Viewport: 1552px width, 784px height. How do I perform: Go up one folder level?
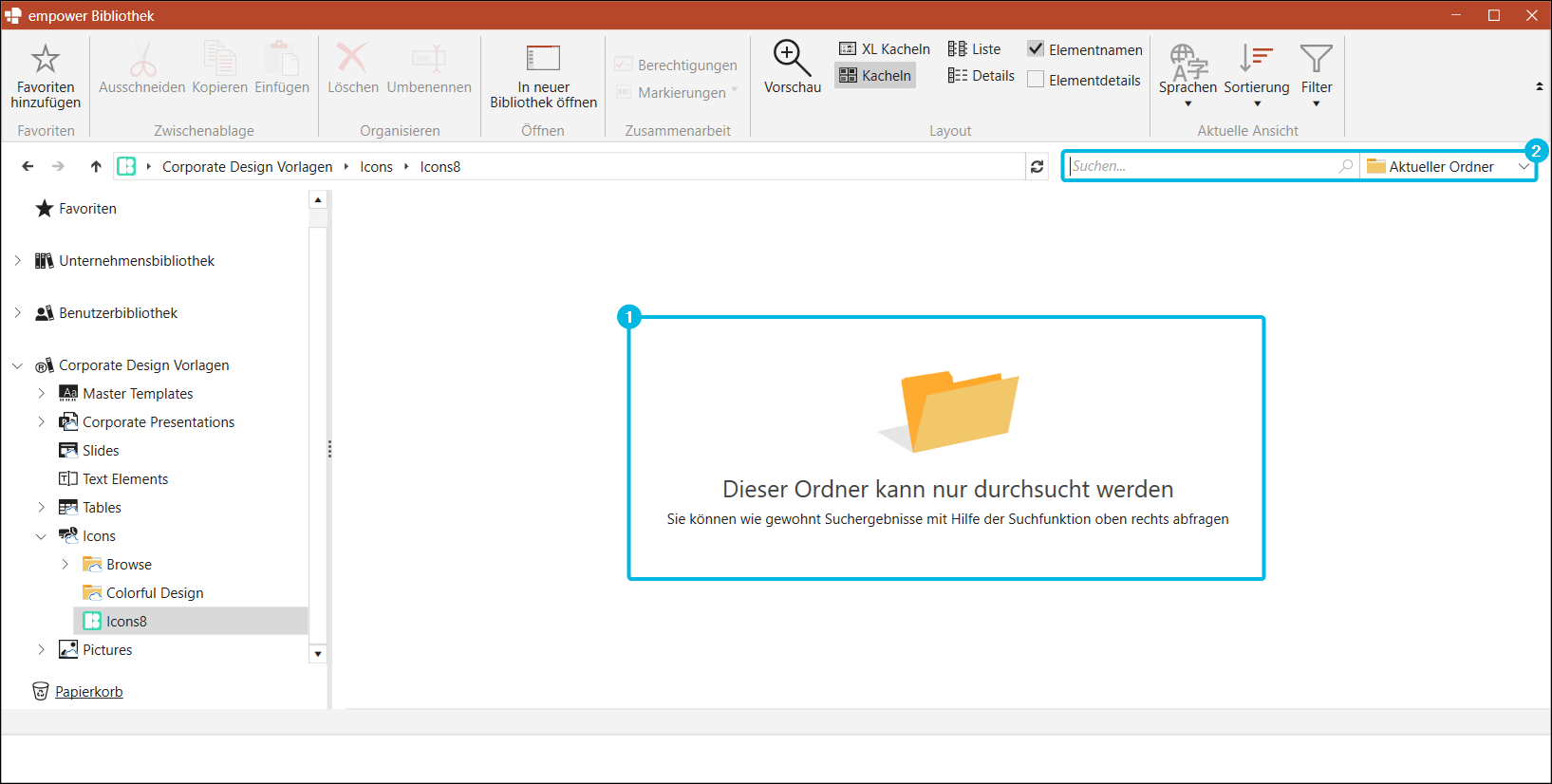pos(96,166)
